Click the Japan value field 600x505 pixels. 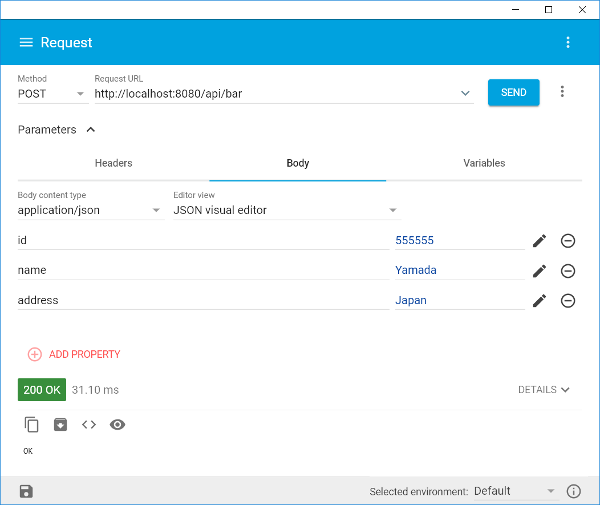pos(460,300)
